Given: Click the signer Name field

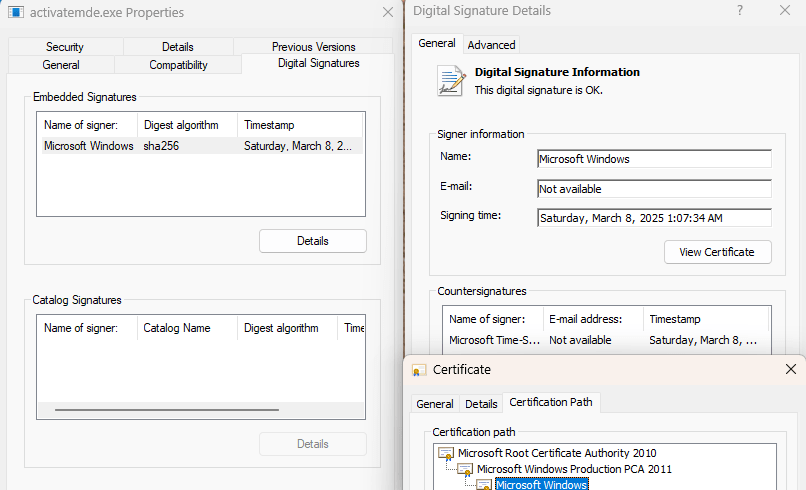Looking at the screenshot, I should point(654,159).
